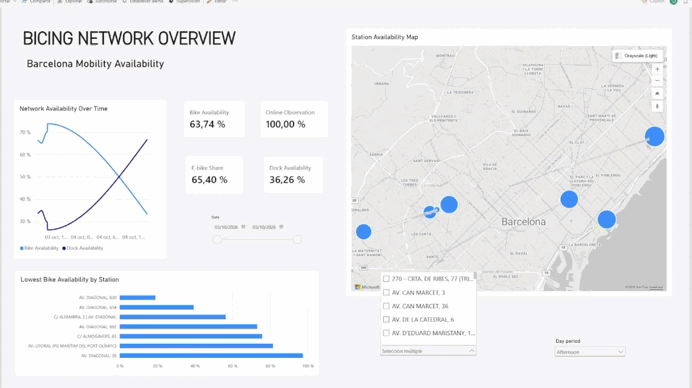This screenshot has width=692, height=388.
Task: Click the E-bike Share 65,40 % card
Action: coord(214,175)
